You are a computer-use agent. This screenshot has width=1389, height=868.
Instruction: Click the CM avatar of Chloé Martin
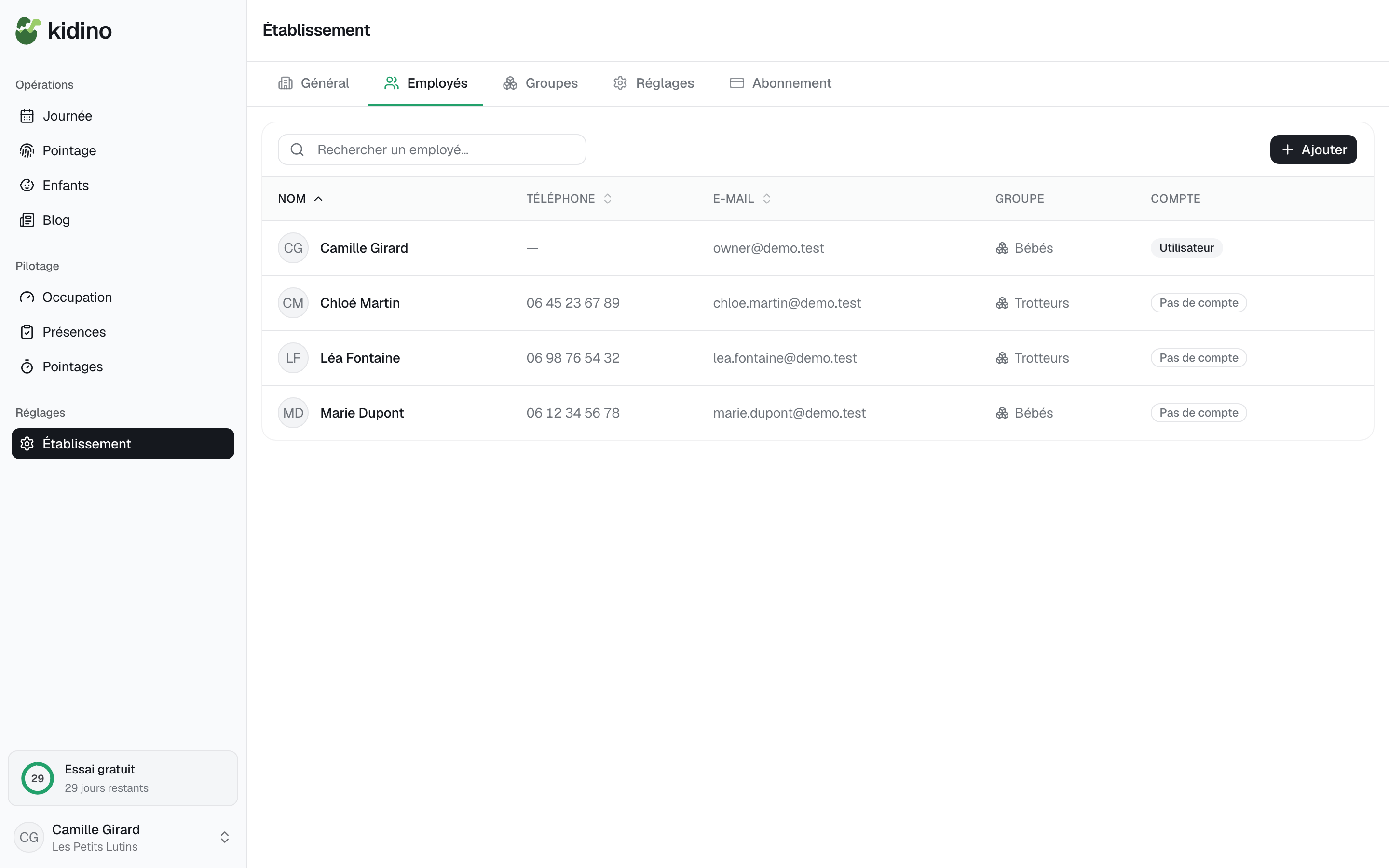pos(293,303)
